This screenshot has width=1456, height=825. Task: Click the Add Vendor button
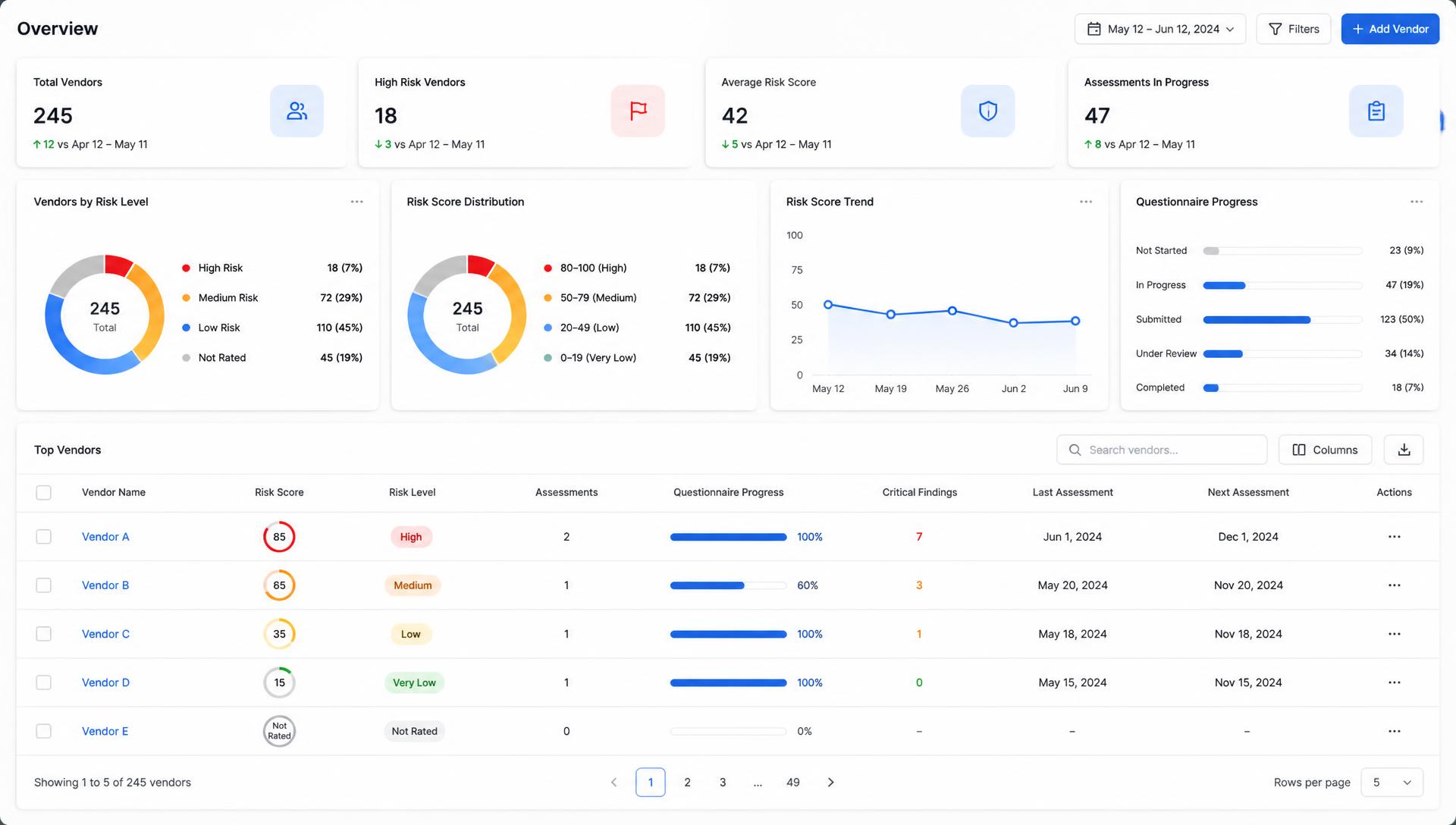(1390, 29)
